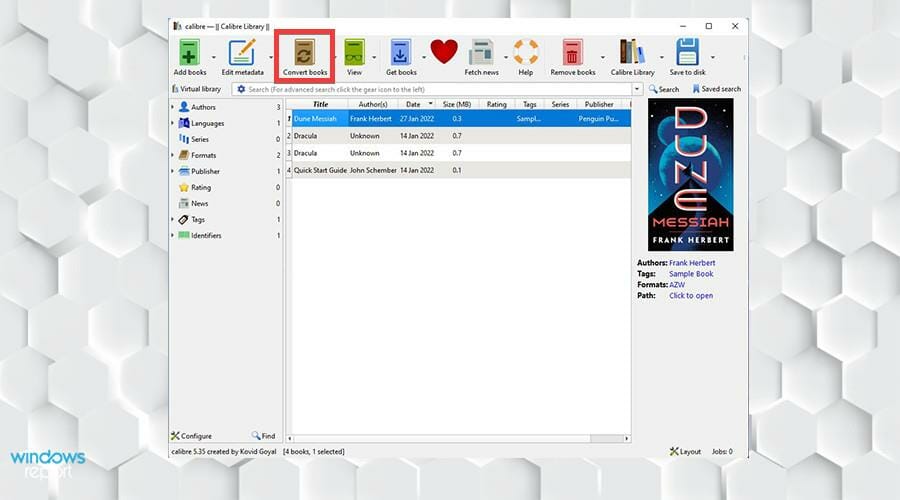The width and height of the screenshot is (900, 500).
Task: Click the Remove books trash icon
Action: 572,52
